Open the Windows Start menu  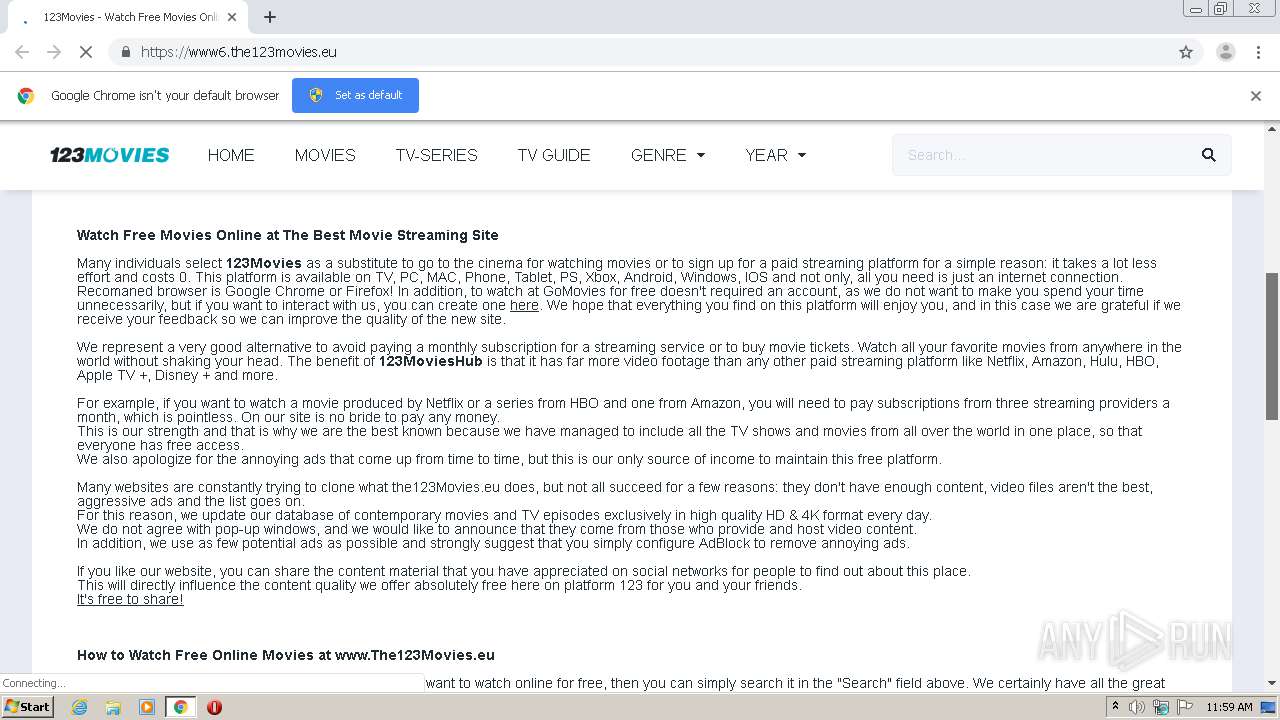tap(28, 707)
